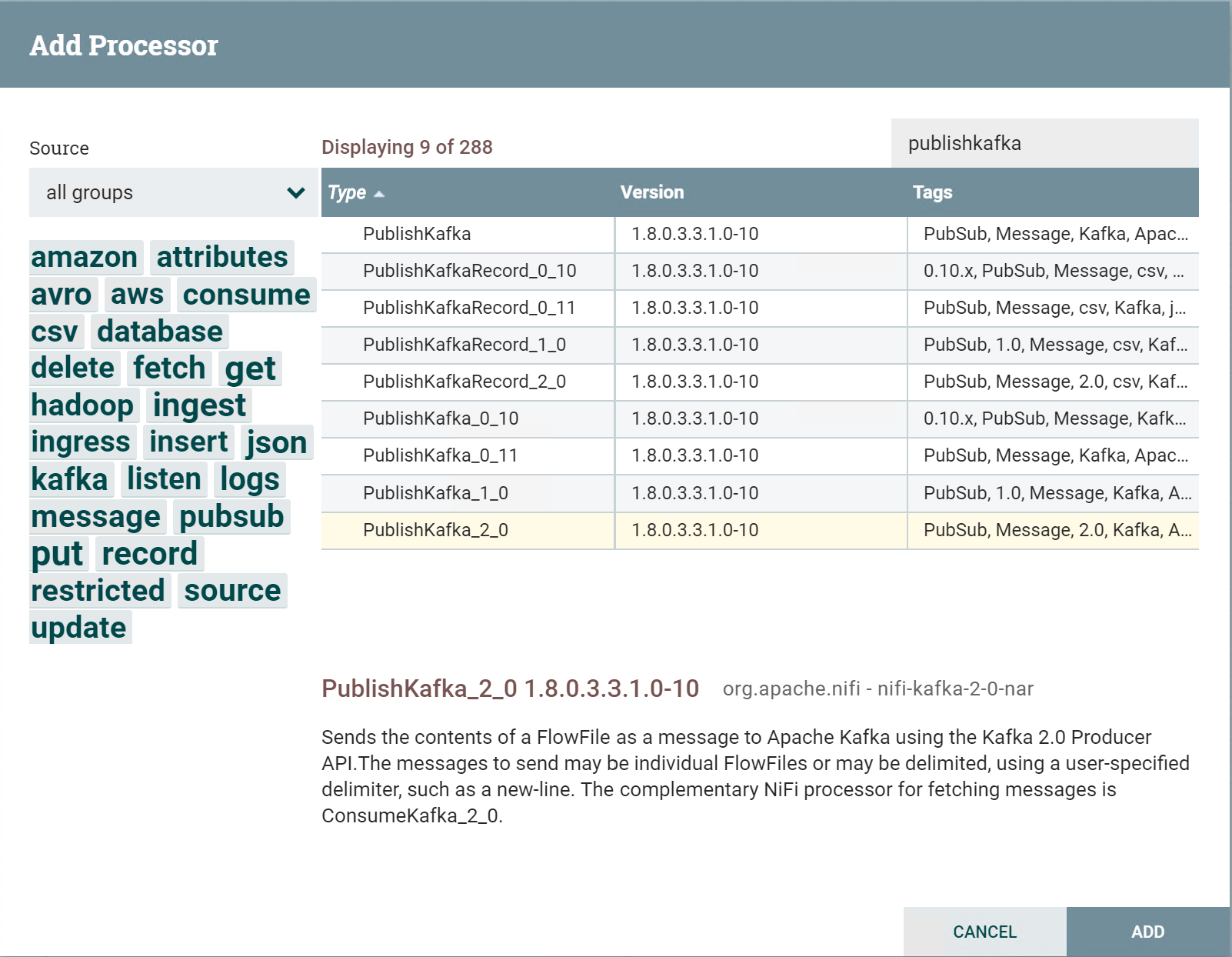Filter by the attributes tag
This screenshot has height=957, width=1232.
coord(222,257)
